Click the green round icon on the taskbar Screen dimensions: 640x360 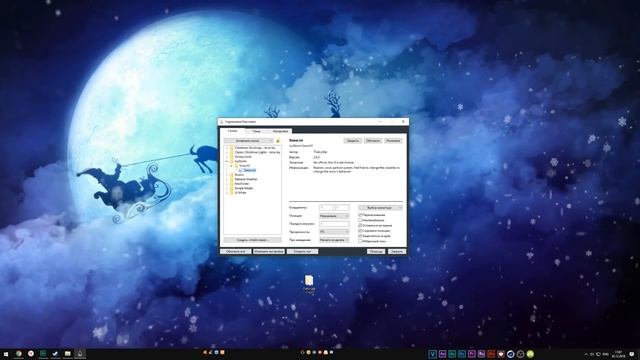(x=530, y=354)
